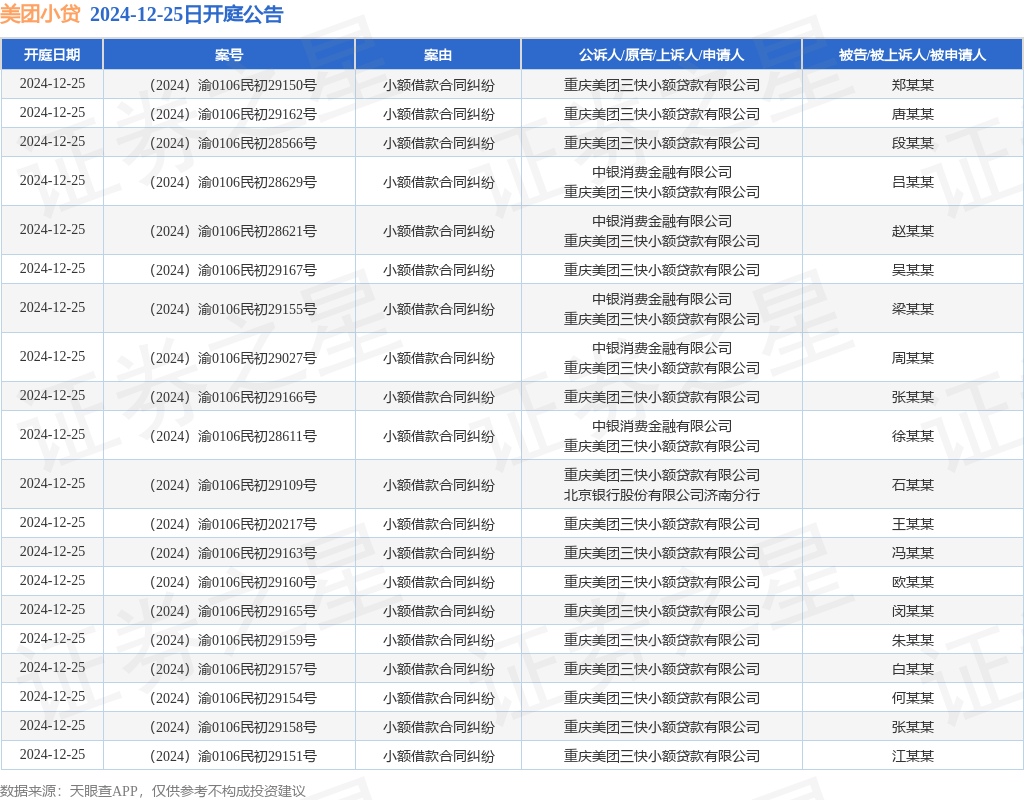Select defendant 王某某
Image resolution: width=1024 pixels, height=800 pixels.
click(x=912, y=524)
